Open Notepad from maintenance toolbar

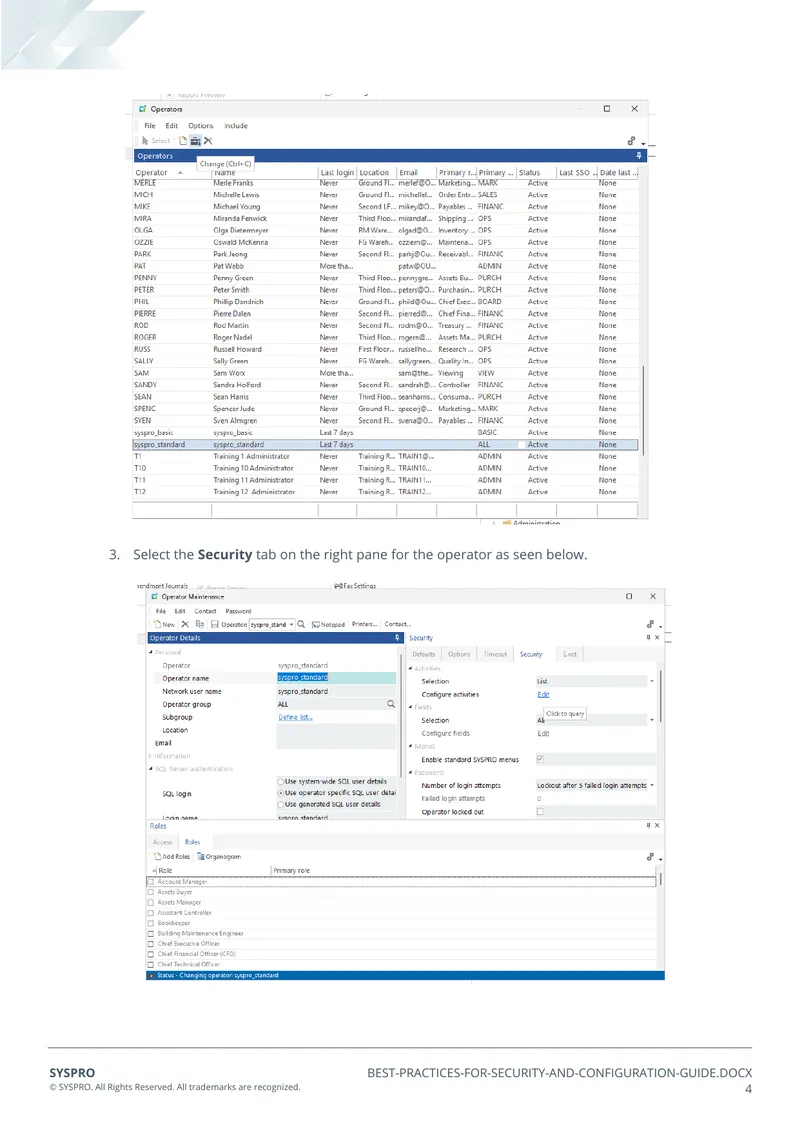click(328, 624)
